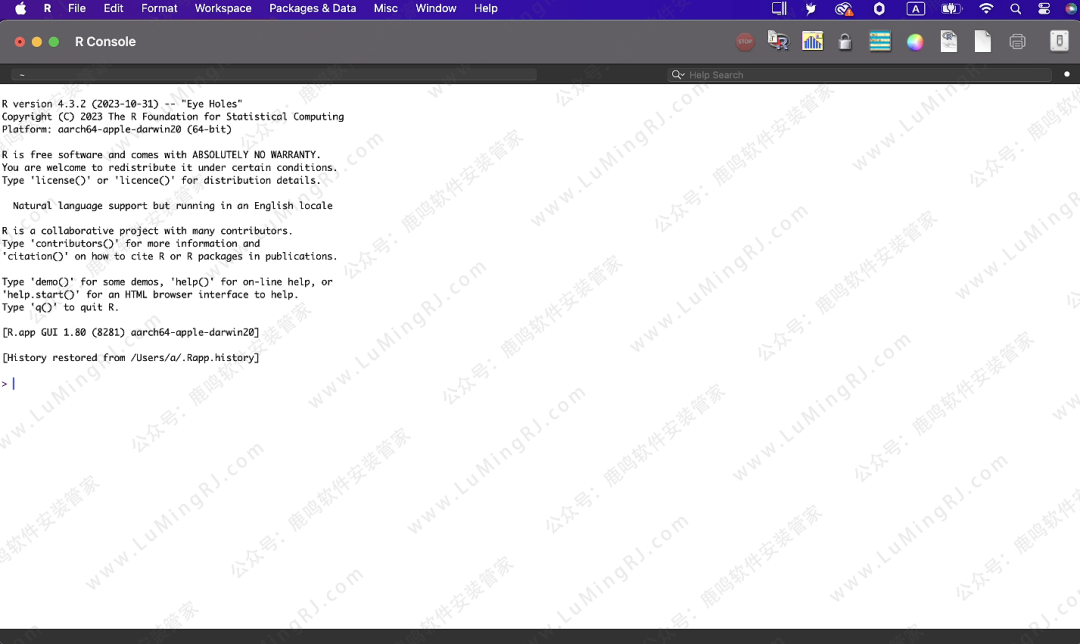This screenshot has height=644, width=1080.
Task: Click the working directory path field
Action: pyautogui.click(x=274, y=75)
